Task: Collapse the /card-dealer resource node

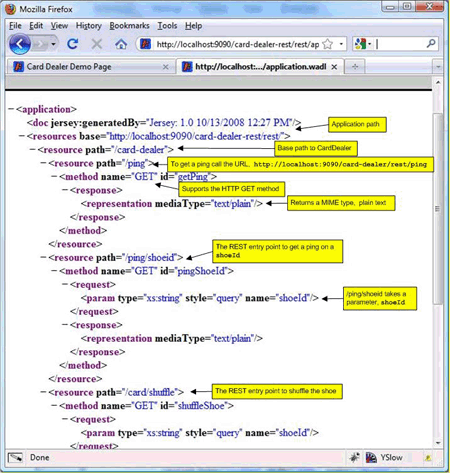Action: tap(33, 150)
